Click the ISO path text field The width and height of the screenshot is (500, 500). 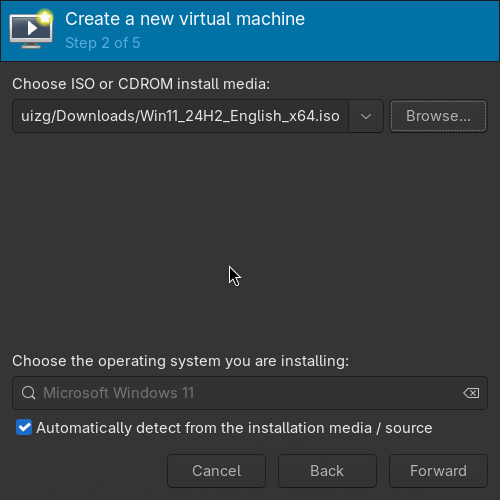[x=180, y=116]
